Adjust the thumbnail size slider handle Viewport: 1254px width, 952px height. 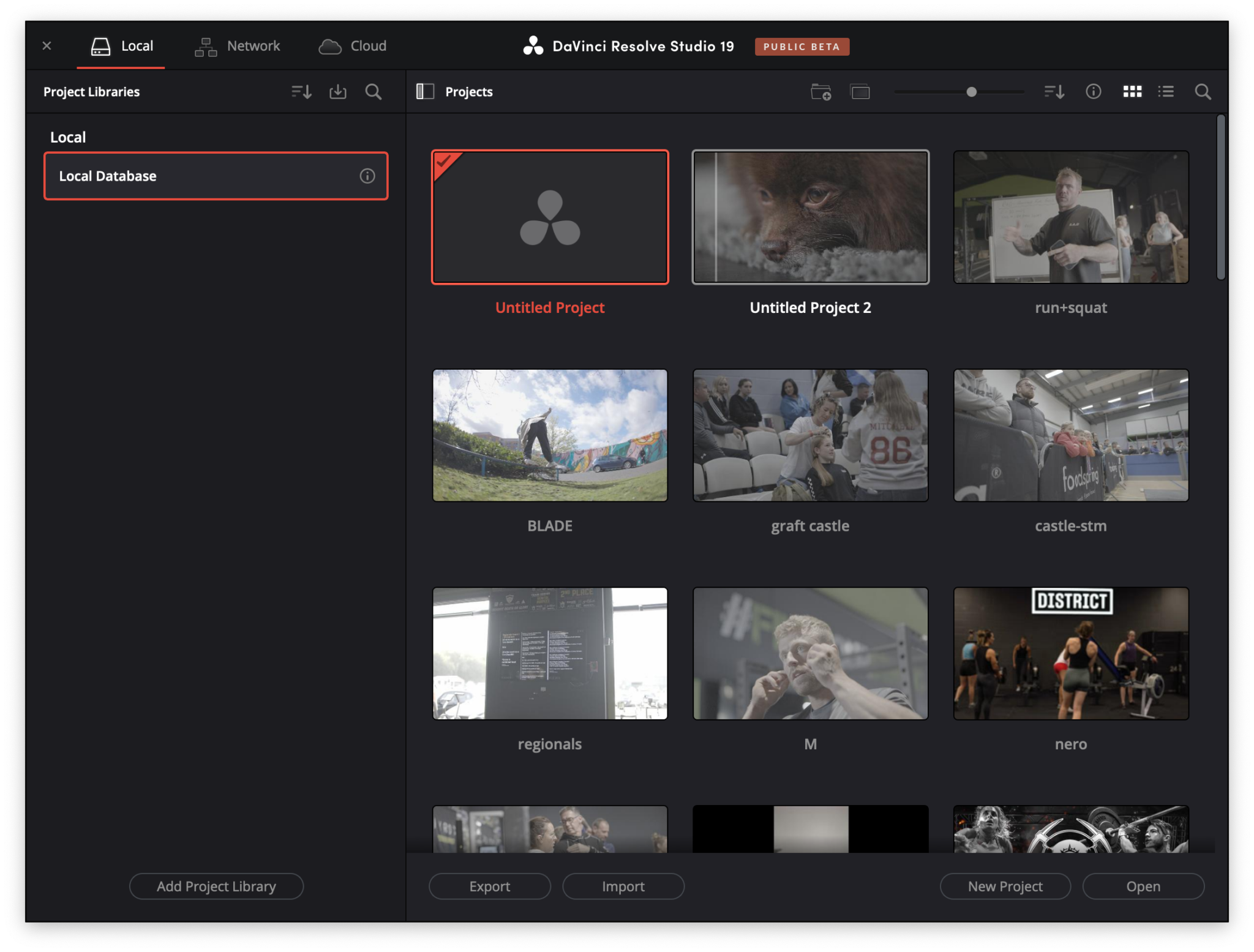[971, 92]
